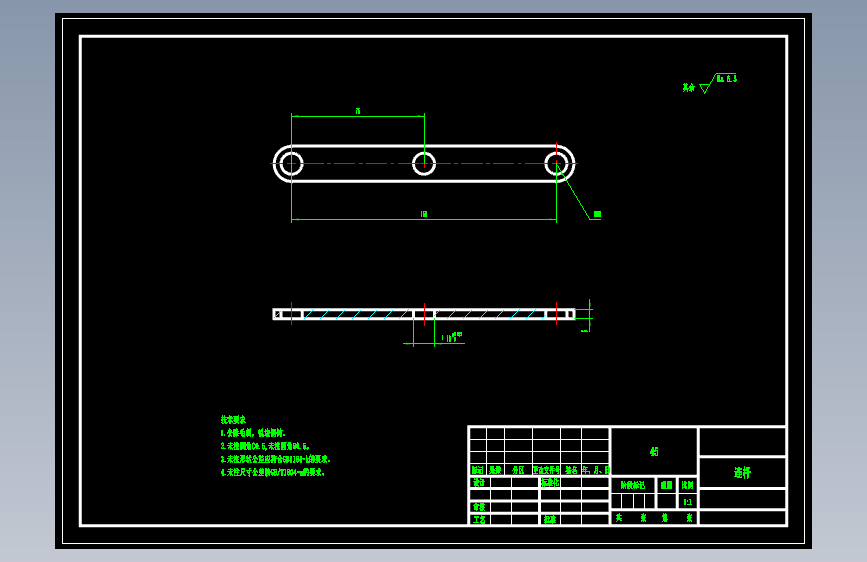
Task: Click the 'Ra 6.3' roughness value
Action: pyautogui.click(x=727, y=79)
